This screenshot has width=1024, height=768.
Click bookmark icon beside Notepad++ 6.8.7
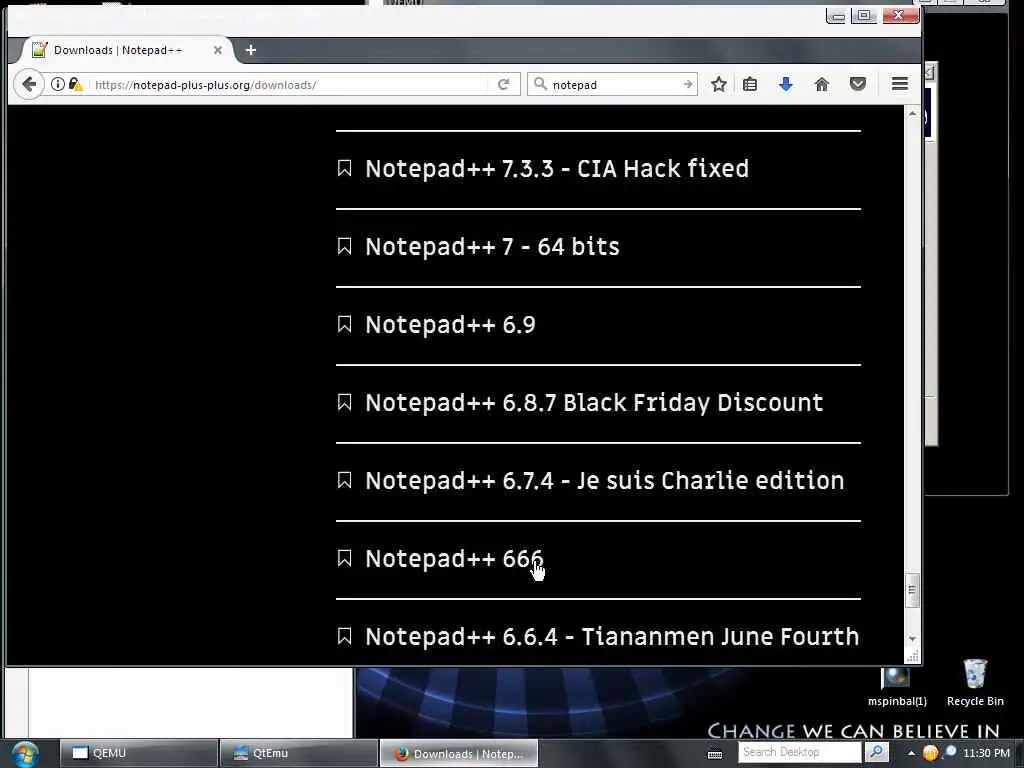tap(344, 402)
